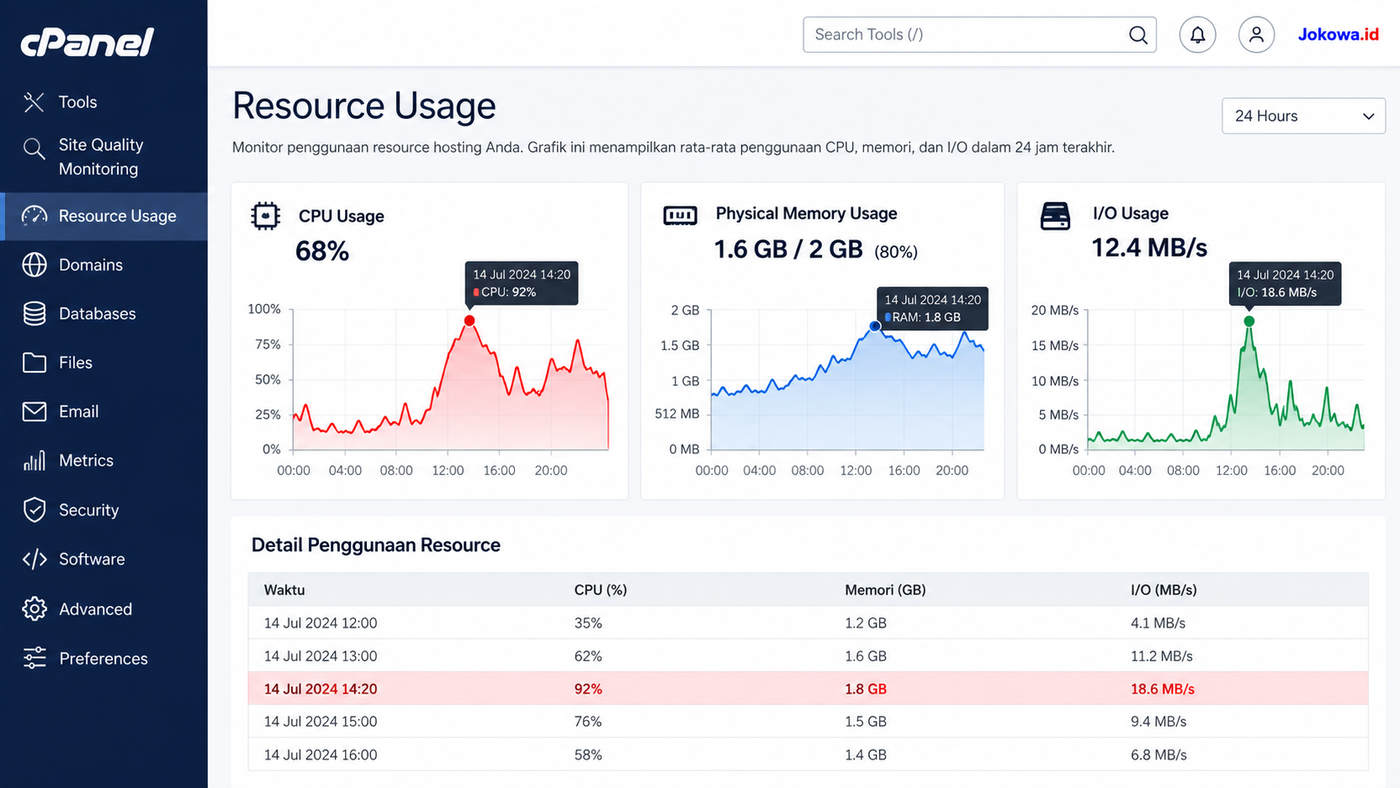Open the 24 Hours time range dropdown

[x=1303, y=116]
